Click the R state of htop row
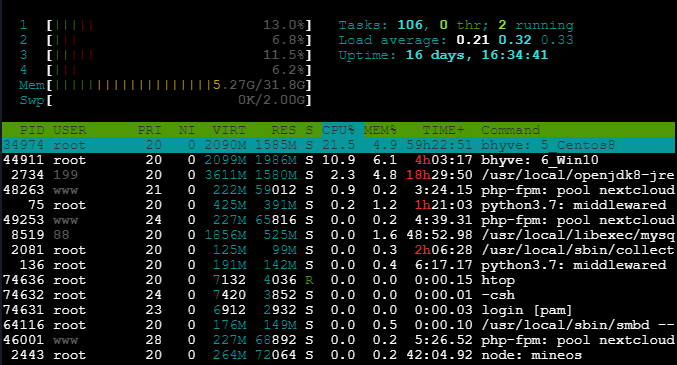The image size is (677, 365). (309, 280)
